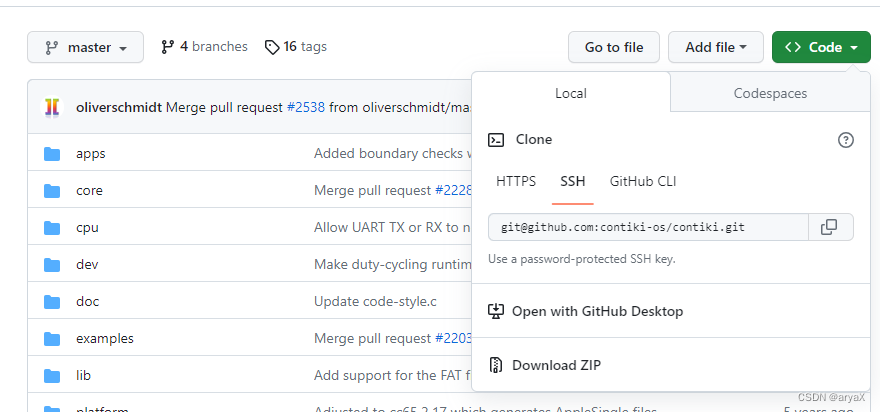View the 4 branches link
Screen dimensions: 880x412
[204, 47]
